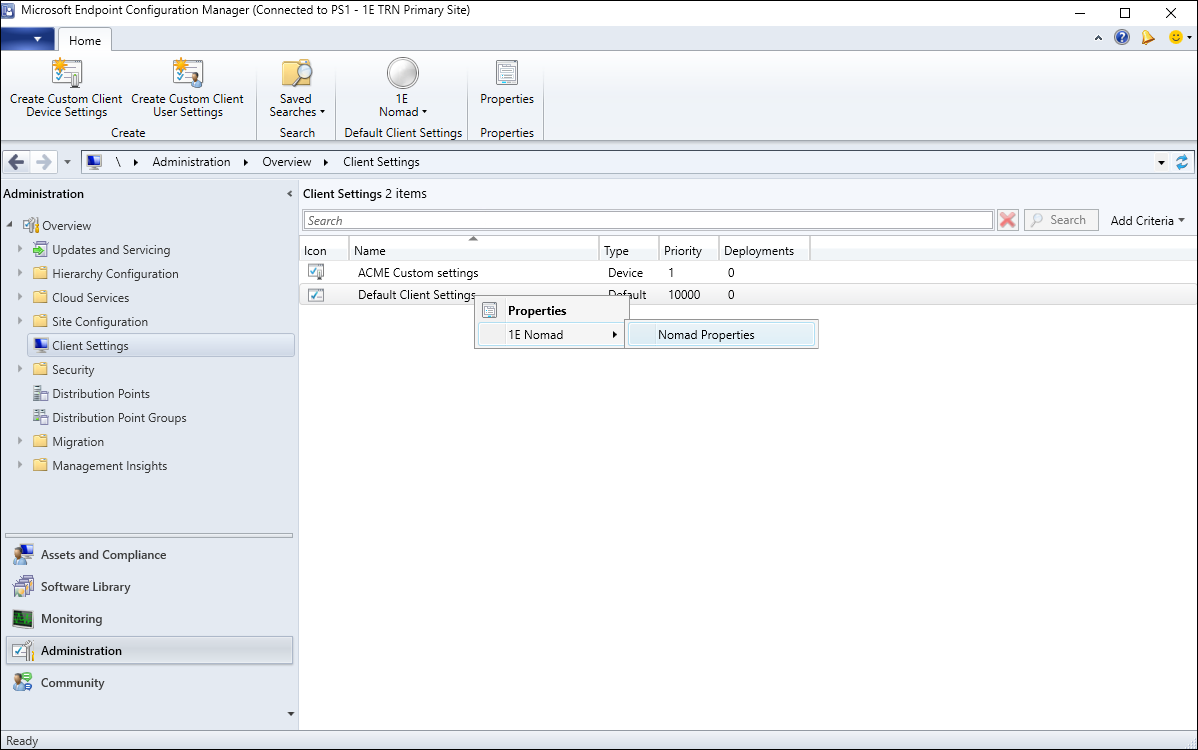The width and height of the screenshot is (1198, 750).
Task: Click Create Custom Client Device Settings icon
Action: pyautogui.click(x=66, y=74)
